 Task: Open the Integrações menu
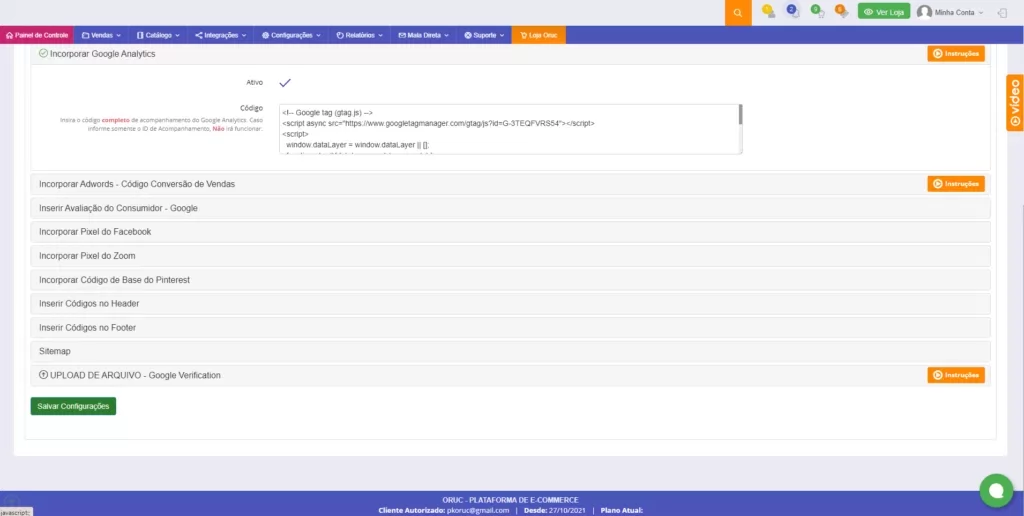pos(221,35)
